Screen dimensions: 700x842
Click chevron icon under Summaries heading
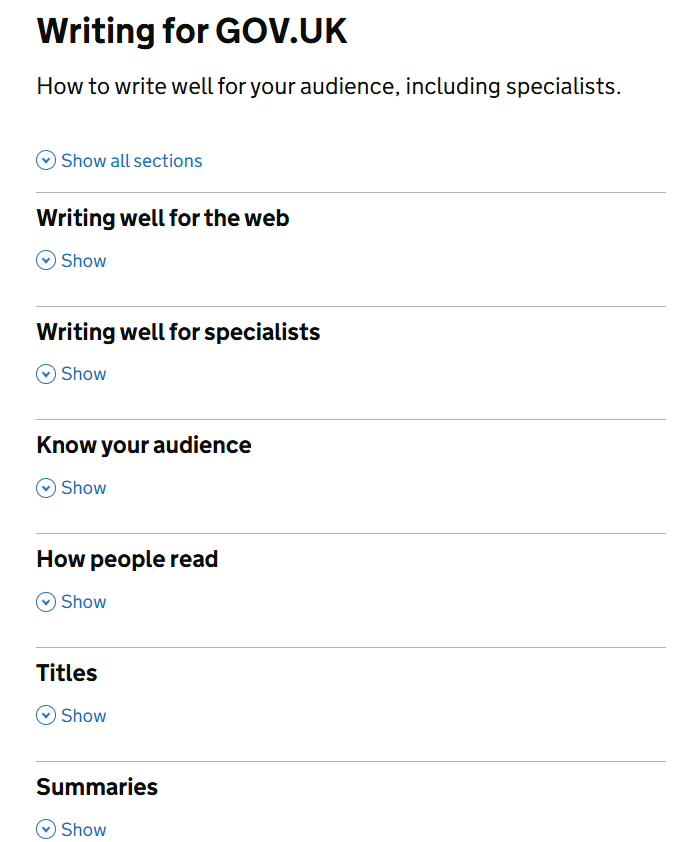(x=46, y=830)
